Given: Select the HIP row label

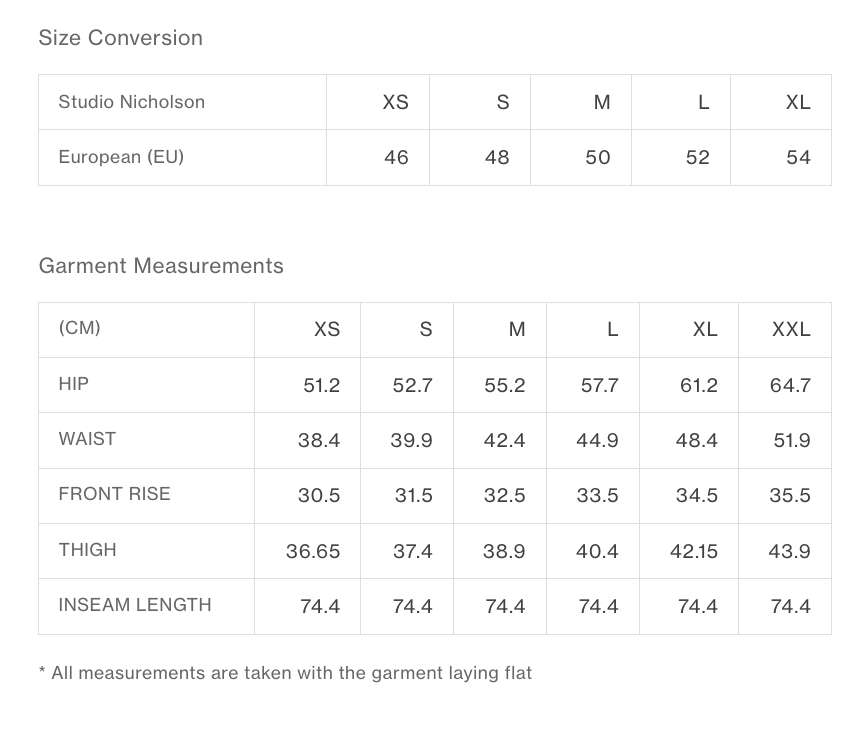Looking at the screenshot, I should 74,384.
